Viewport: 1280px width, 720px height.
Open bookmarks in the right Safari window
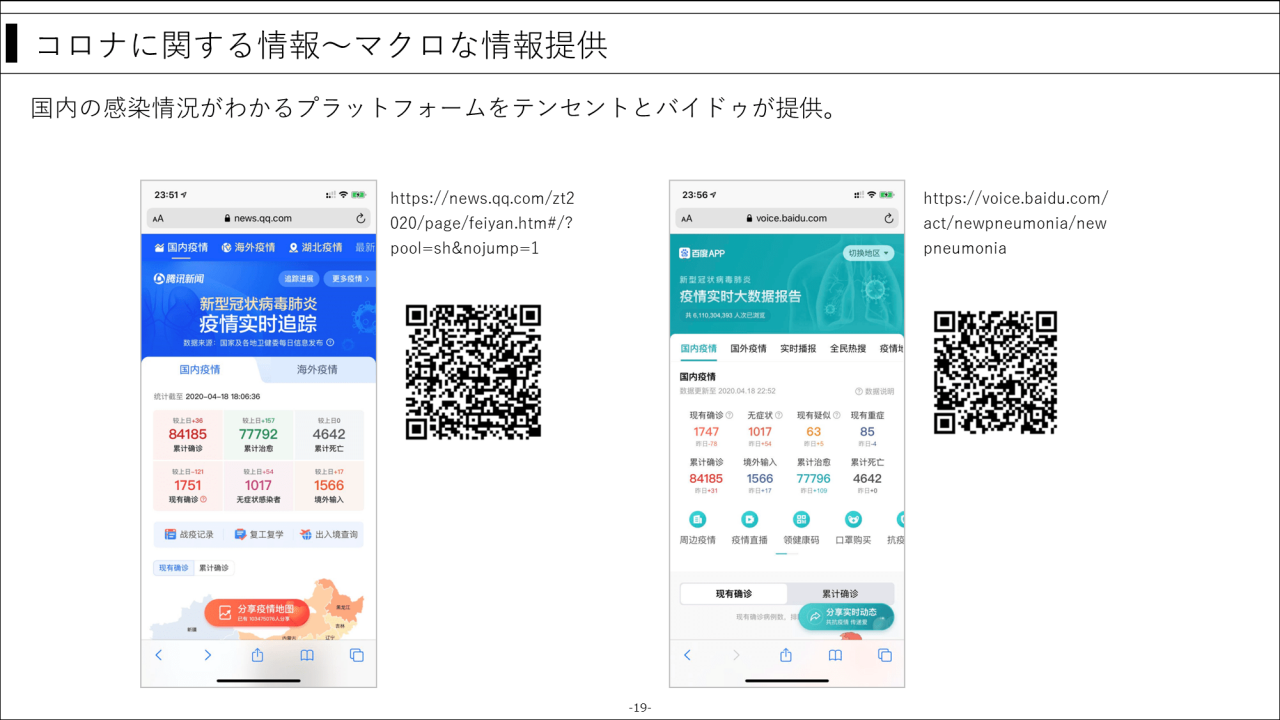coord(835,655)
